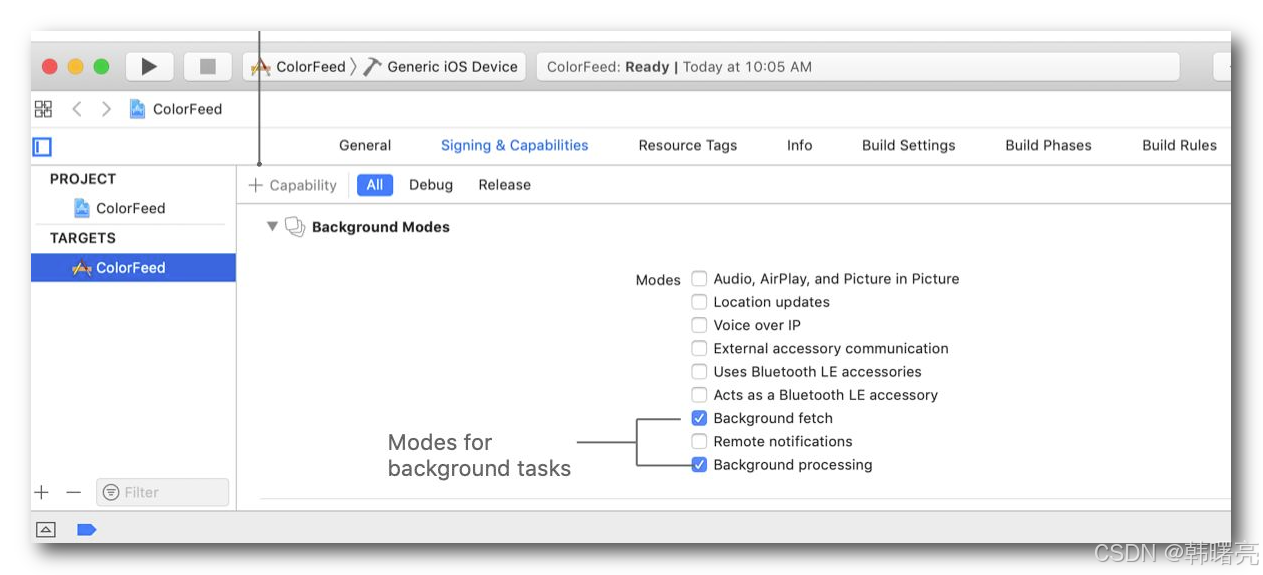Image resolution: width=1263 pixels, height=575 pixels.
Task: Add a new Capability
Action: (293, 185)
